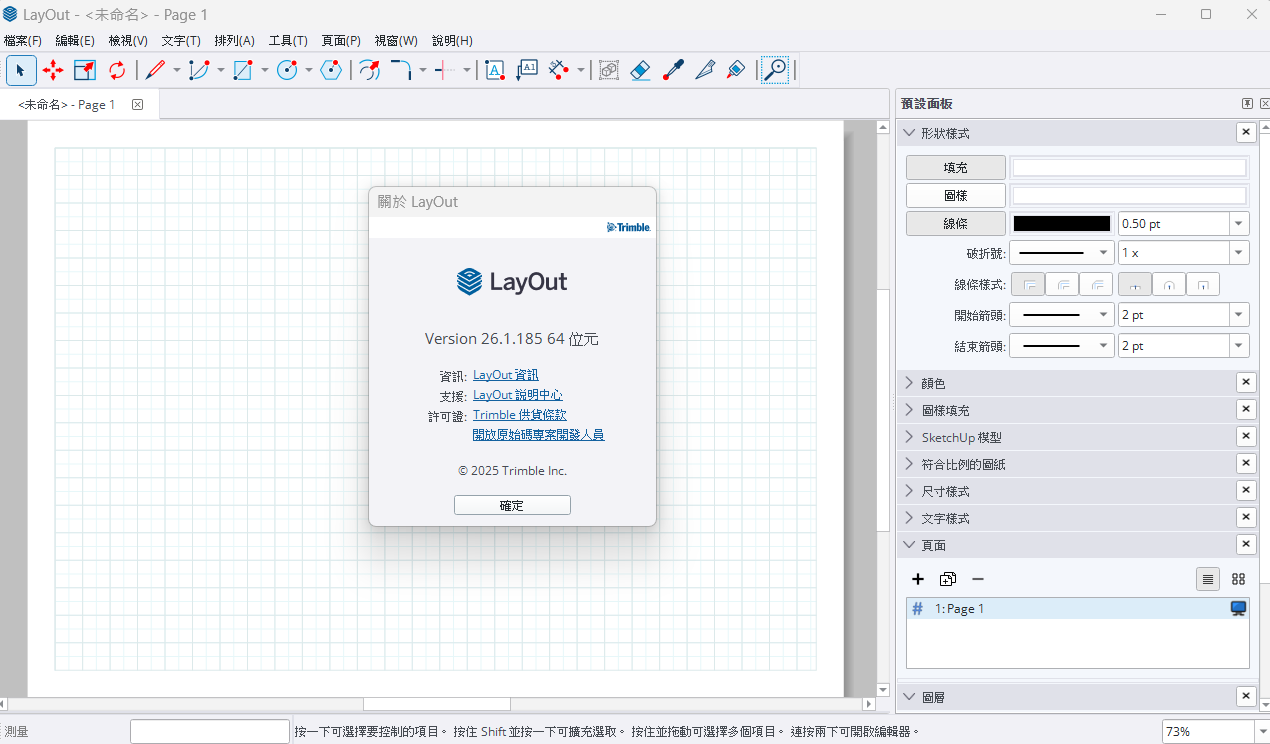
Task: Activate the Offset tool
Action: pos(369,70)
